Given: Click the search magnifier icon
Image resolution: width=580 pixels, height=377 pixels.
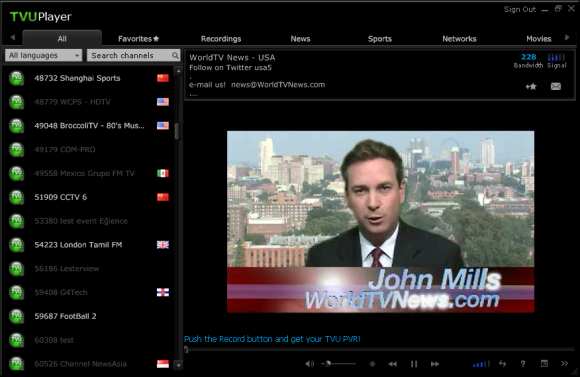Looking at the screenshot, I should tap(175, 55).
